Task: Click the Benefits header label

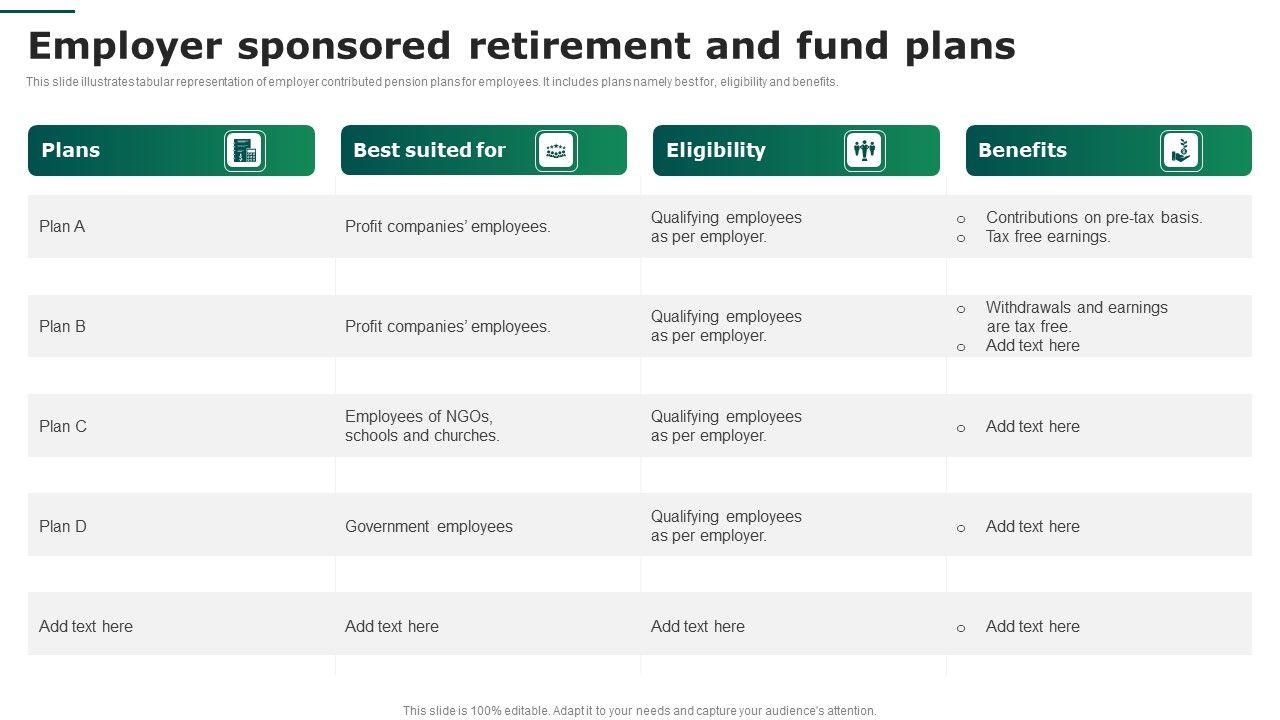Action: 1022,150
